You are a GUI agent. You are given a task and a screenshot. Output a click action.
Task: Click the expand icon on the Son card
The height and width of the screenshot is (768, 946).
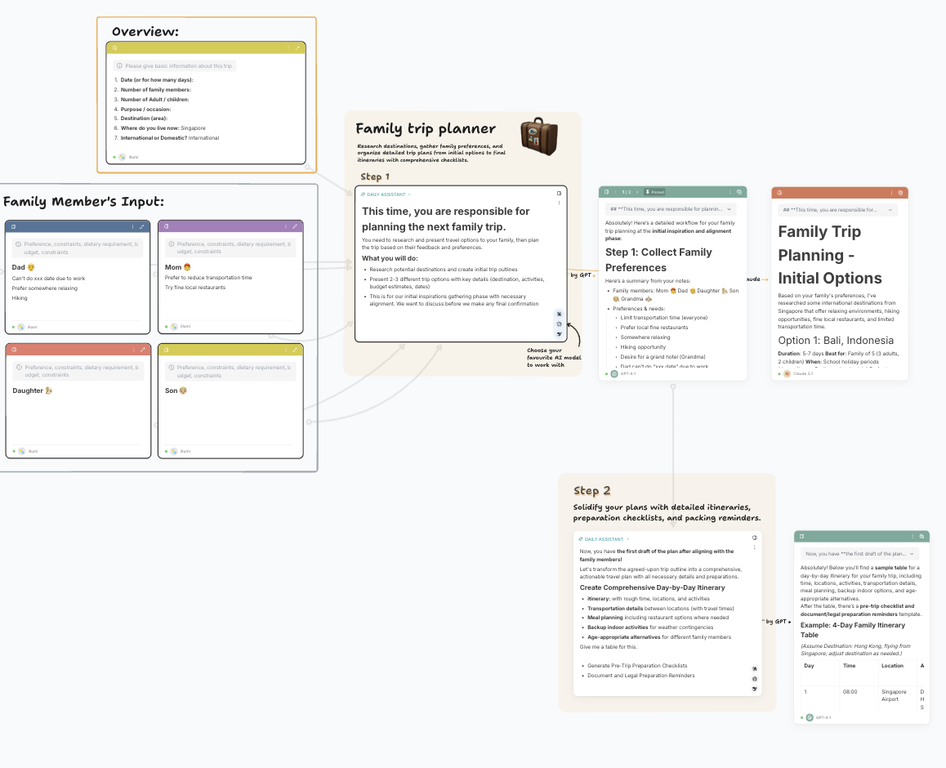click(x=295, y=350)
